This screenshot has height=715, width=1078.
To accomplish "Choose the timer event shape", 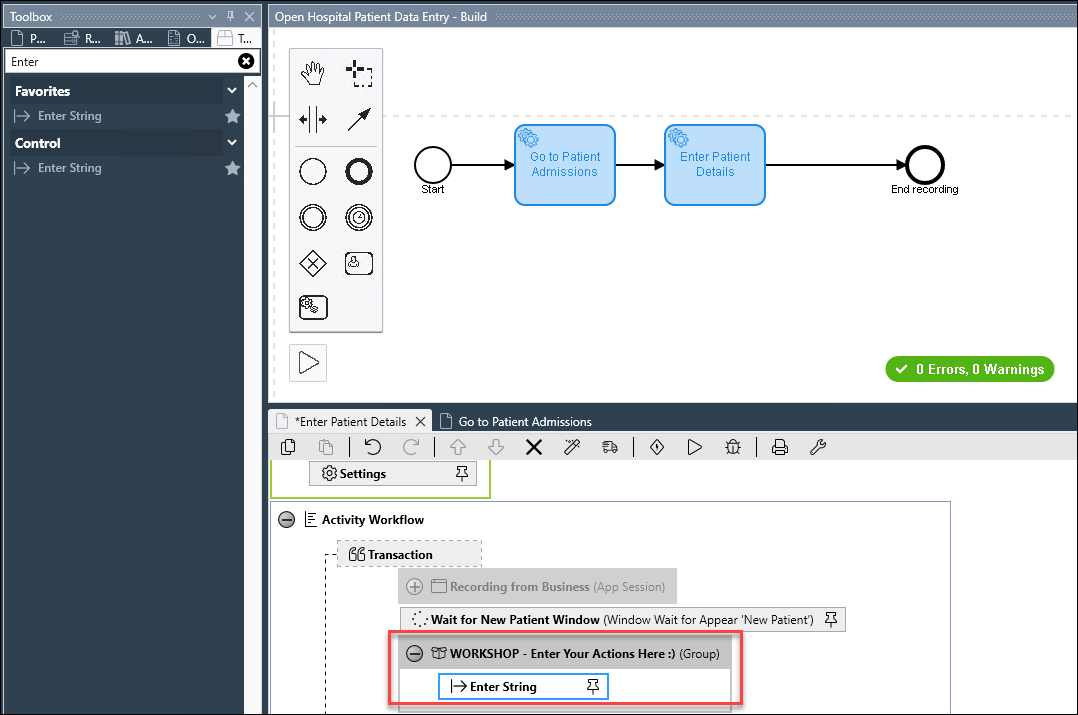I will coord(359,217).
